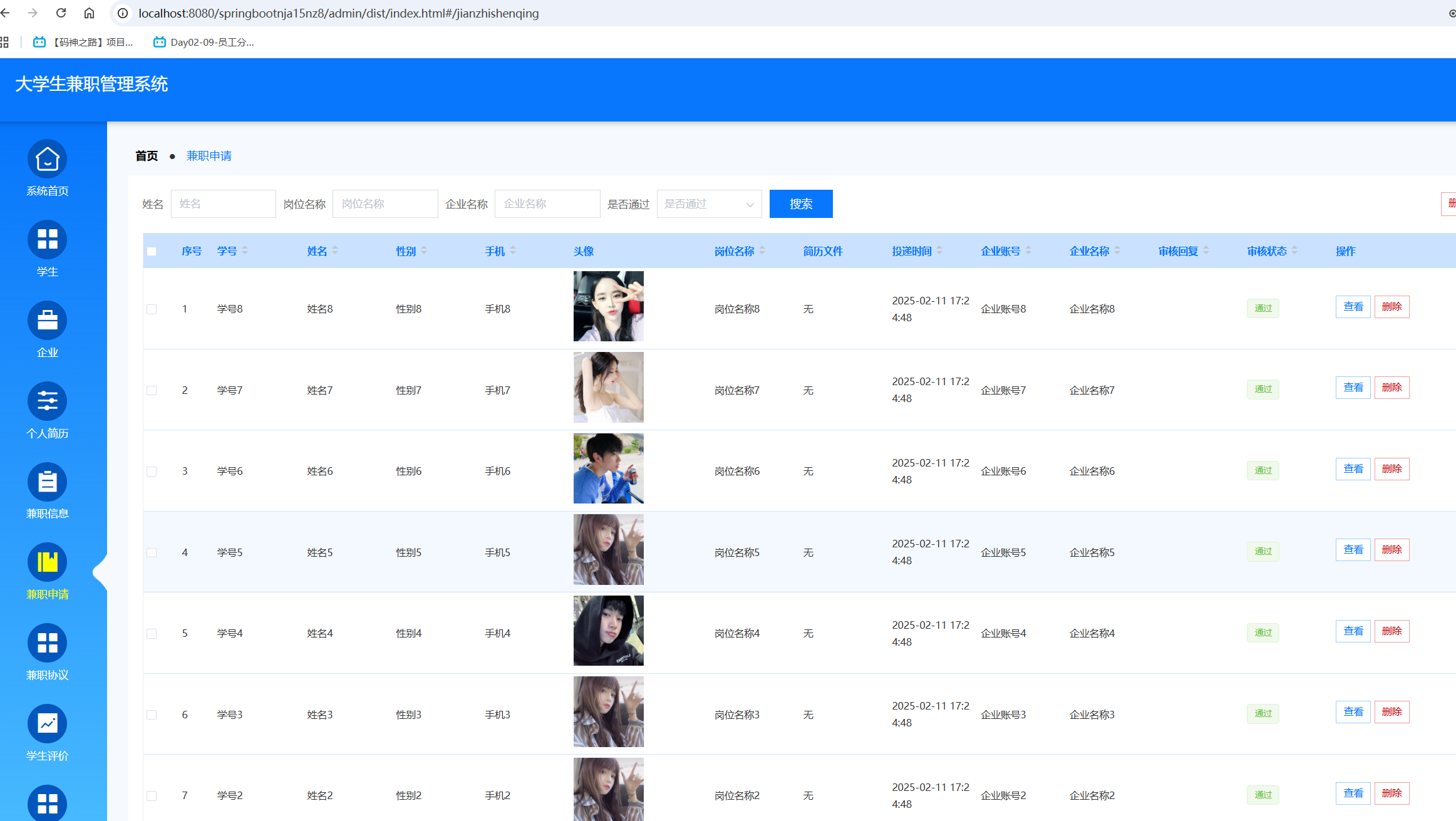
Task: Tick the checkbox for row 学号6
Action: [x=152, y=472]
